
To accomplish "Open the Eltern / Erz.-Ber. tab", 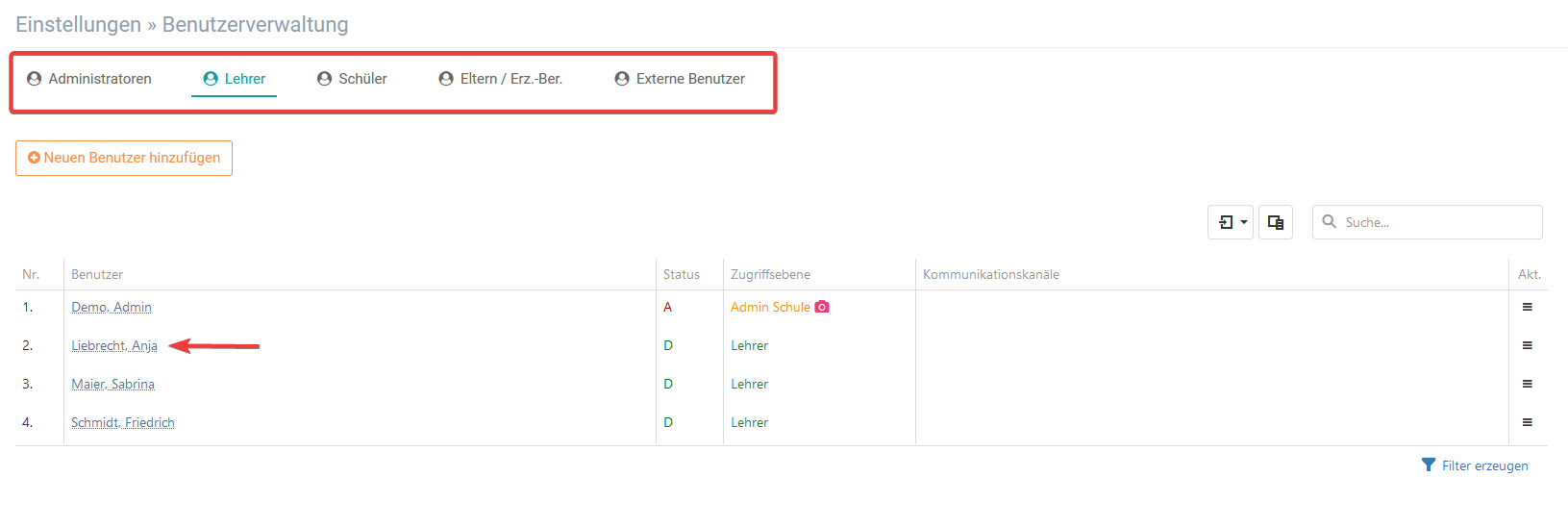I will (501, 79).
